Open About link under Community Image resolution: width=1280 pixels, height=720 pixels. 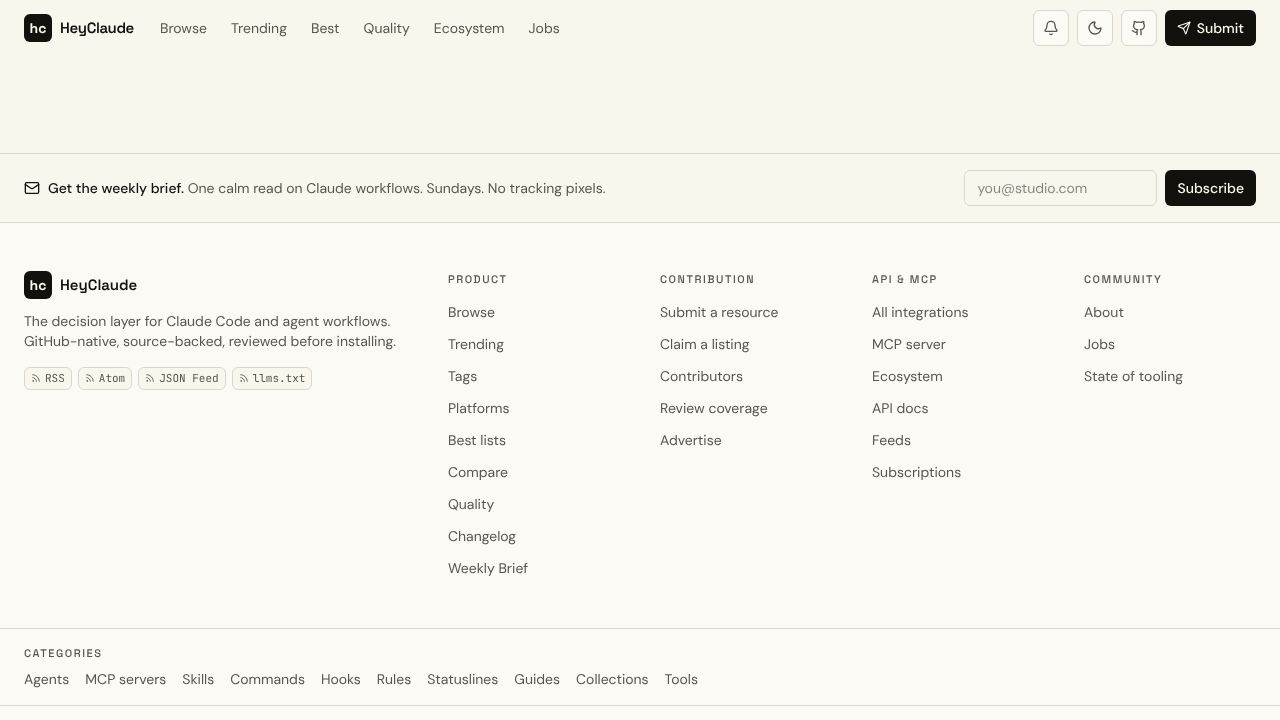click(x=1104, y=312)
